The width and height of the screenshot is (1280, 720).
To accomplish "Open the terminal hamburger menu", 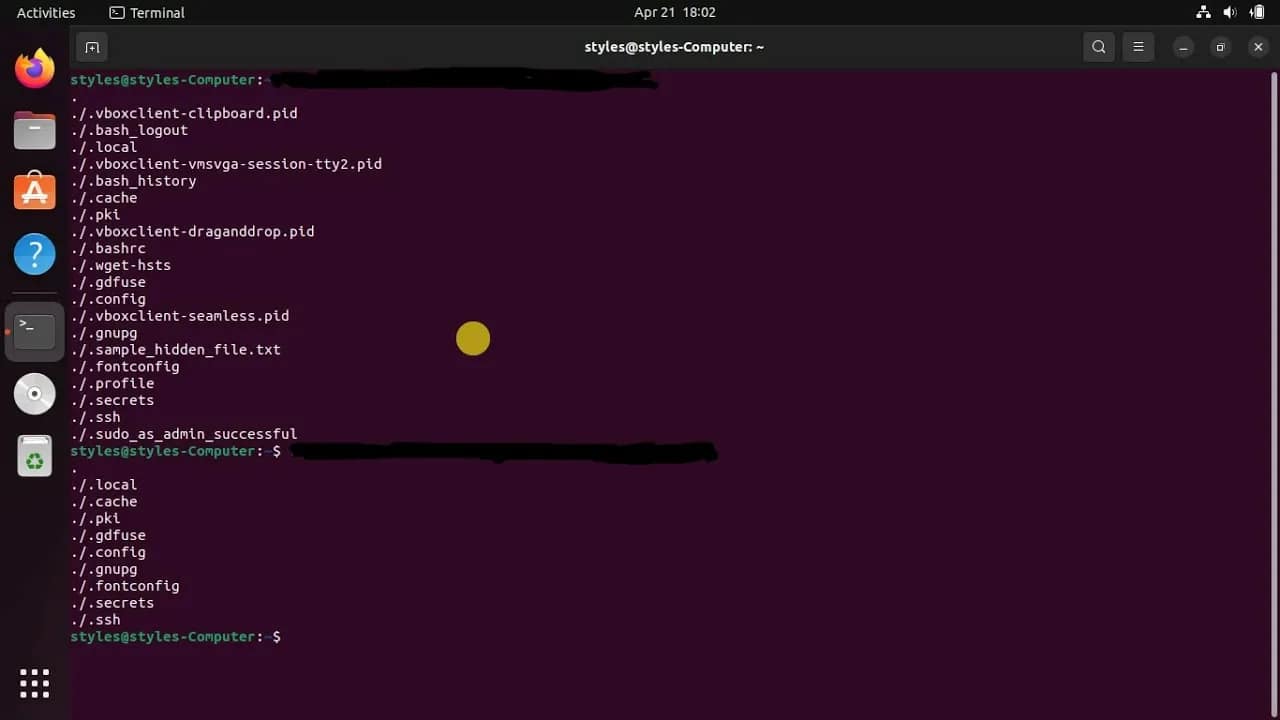I will click(x=1138, y=47).
